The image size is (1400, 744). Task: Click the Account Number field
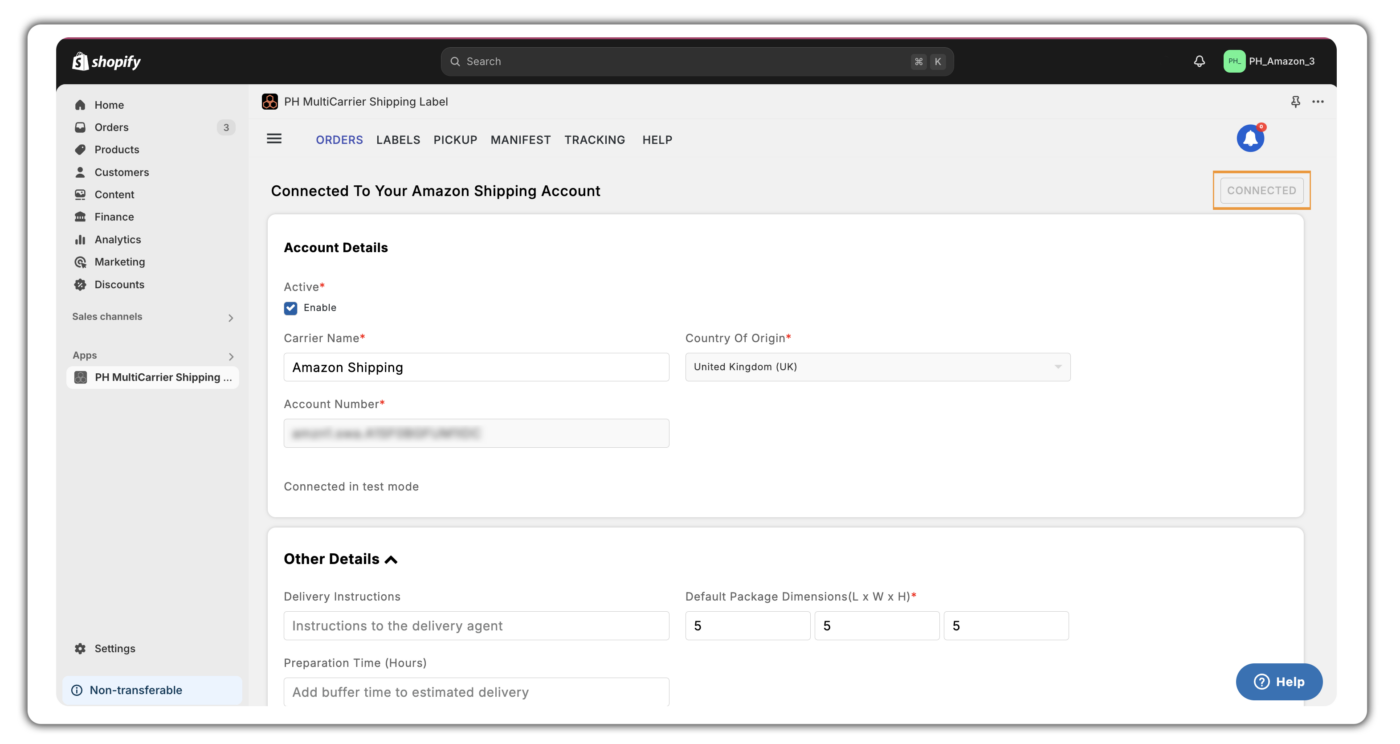coord(476,433)
